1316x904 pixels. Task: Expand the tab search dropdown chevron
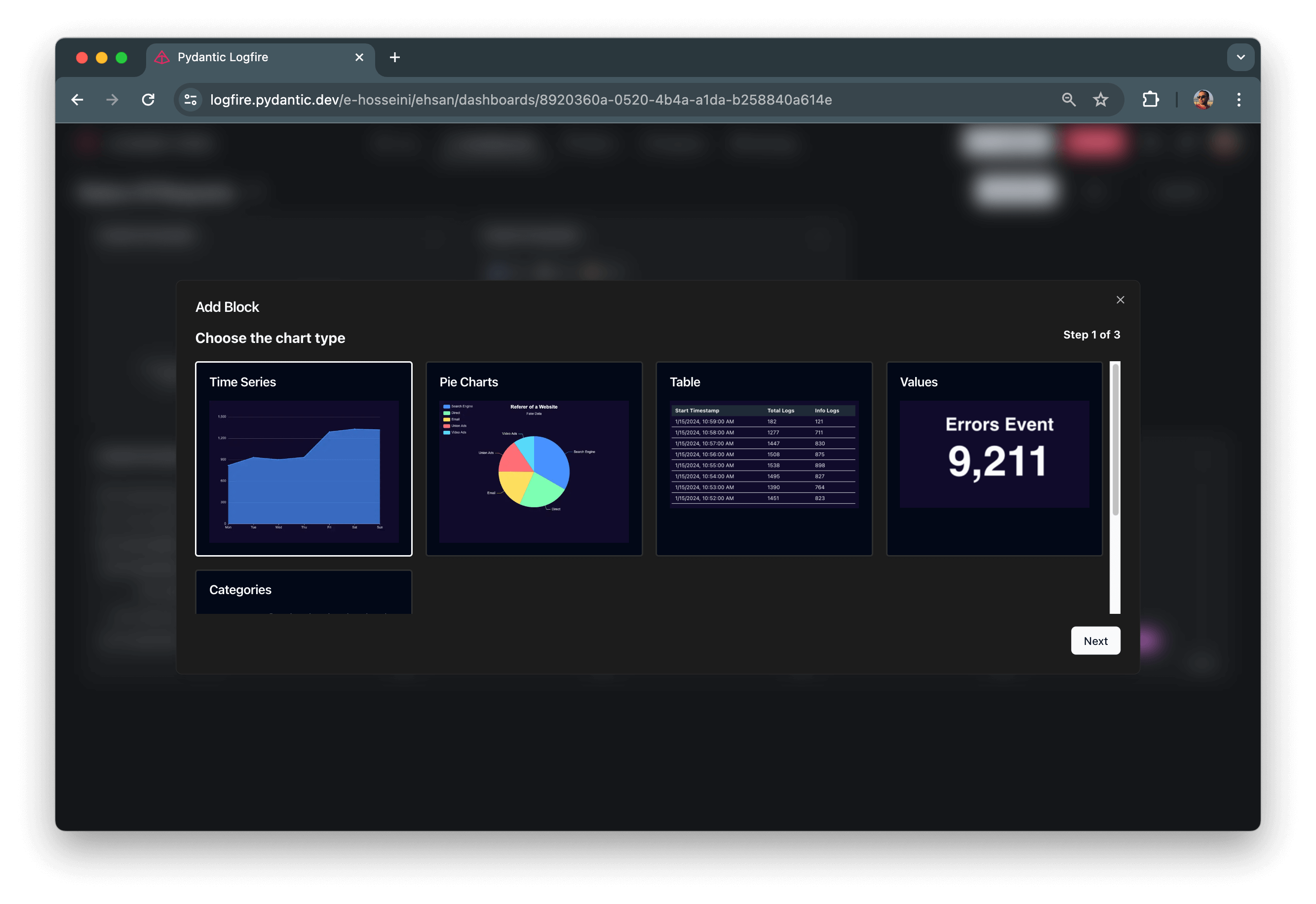click(1240, 57)
